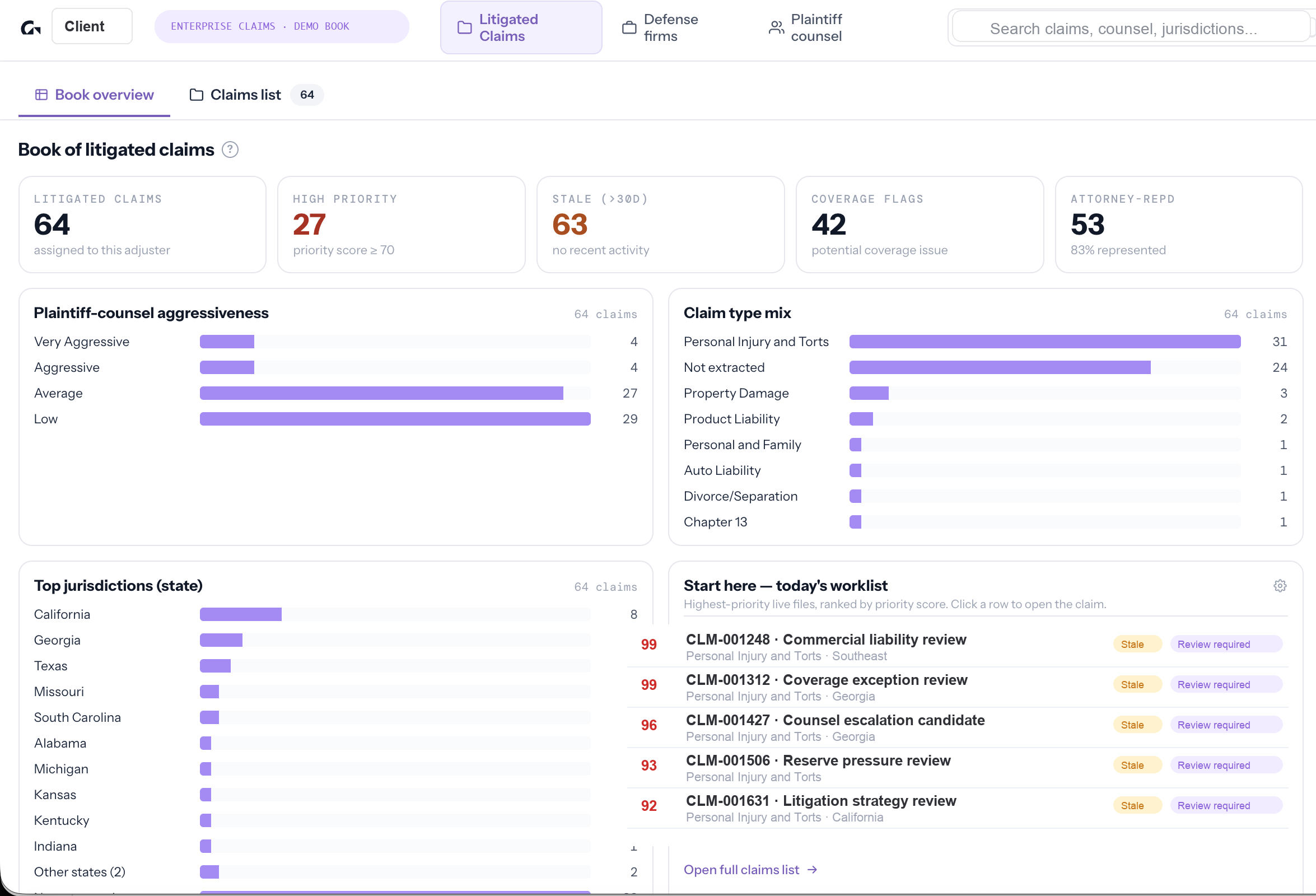The image size is (1316, 896).
Task: Click the Stale tag on CLM-001248
Action: 1136,644
